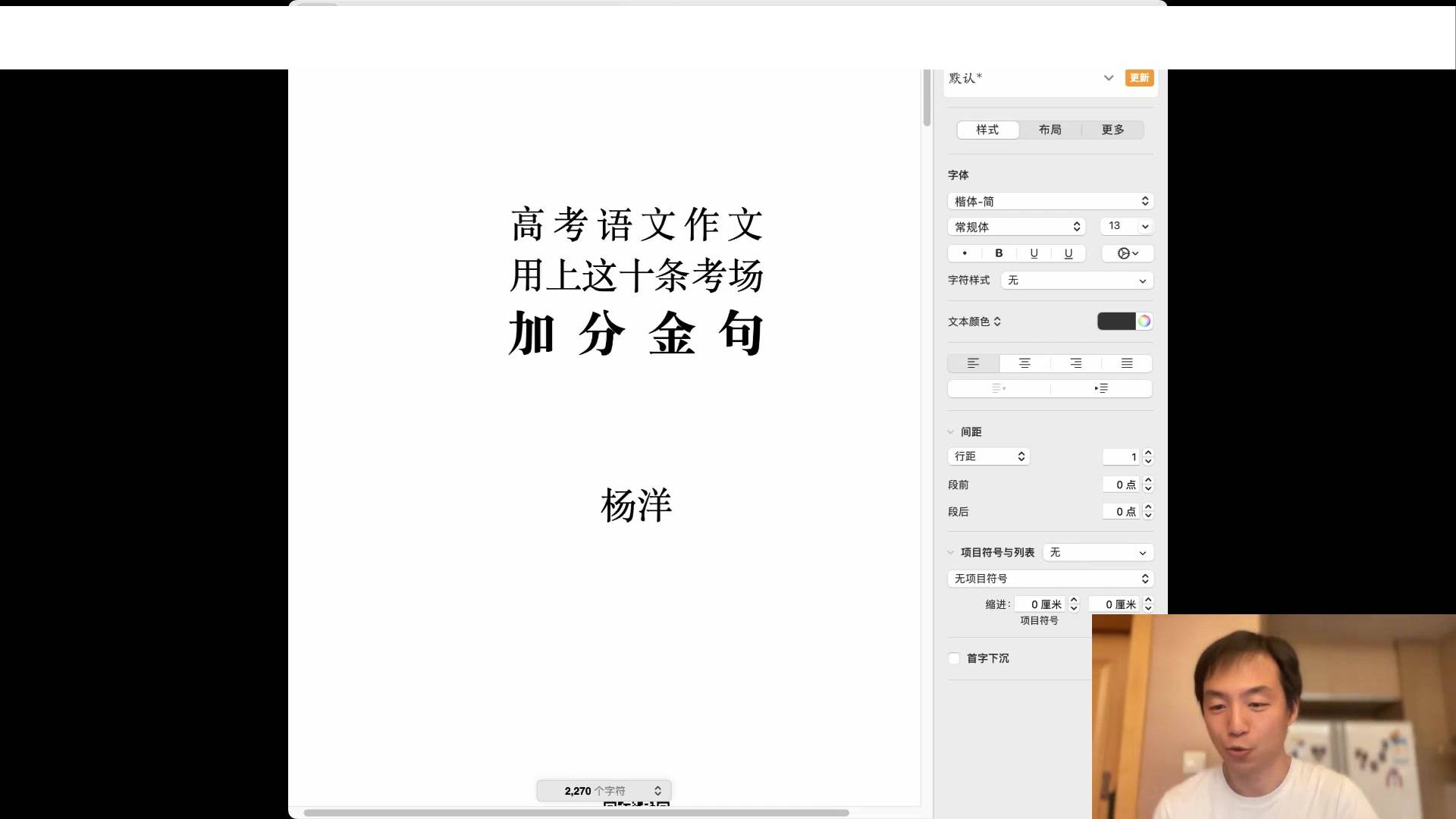The width and height of the screenshot is (1456, 819).
Task: Open the 字符样式 character style dropdown
Action: 1077,281
